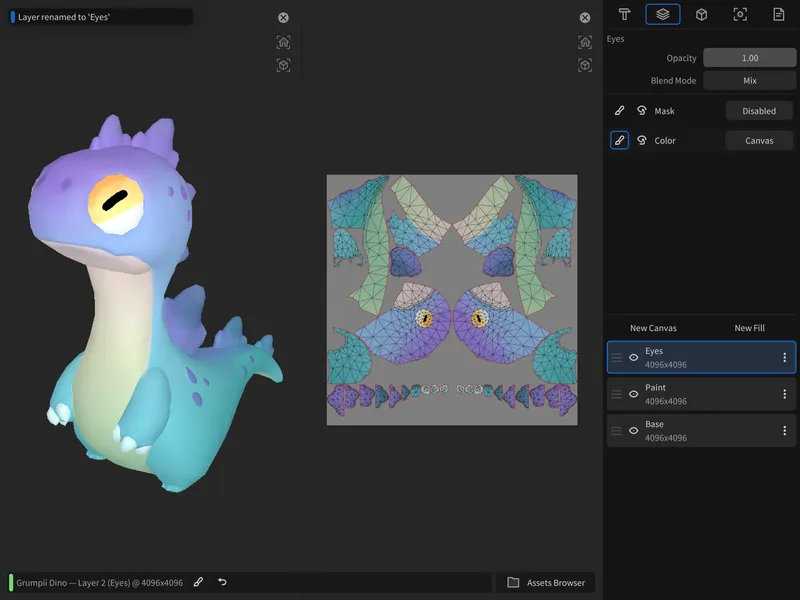Open the options menu for the Paint layer
Viewport: 800px width, 600px height.
click(x=784, y=394)
